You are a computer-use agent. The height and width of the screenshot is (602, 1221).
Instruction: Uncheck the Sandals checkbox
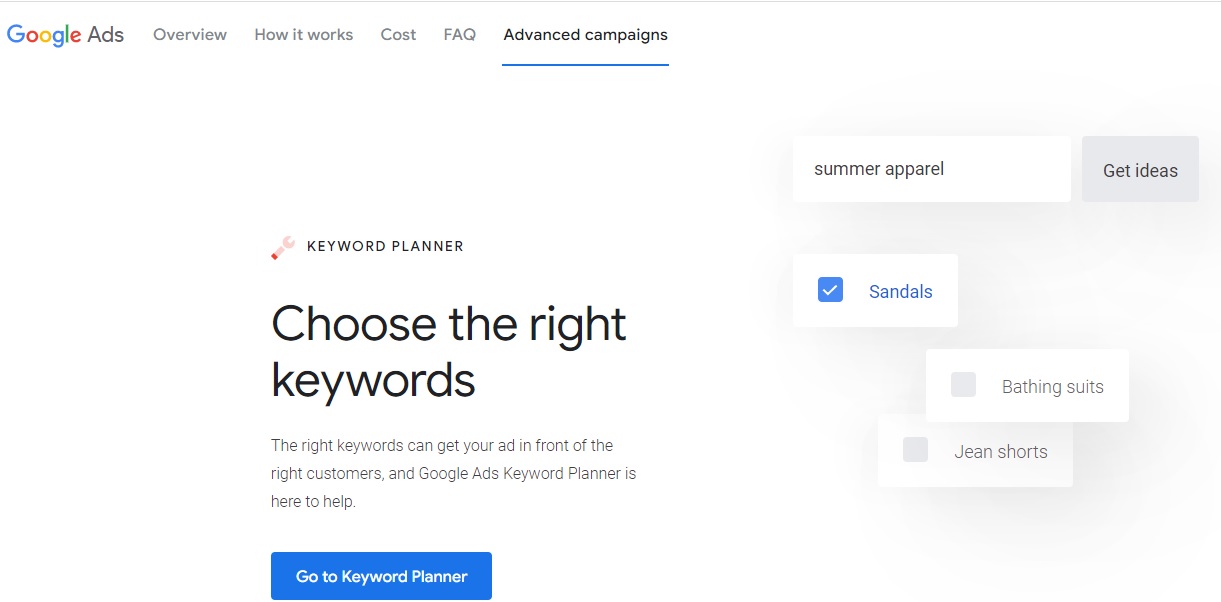[x=830, y=290]
